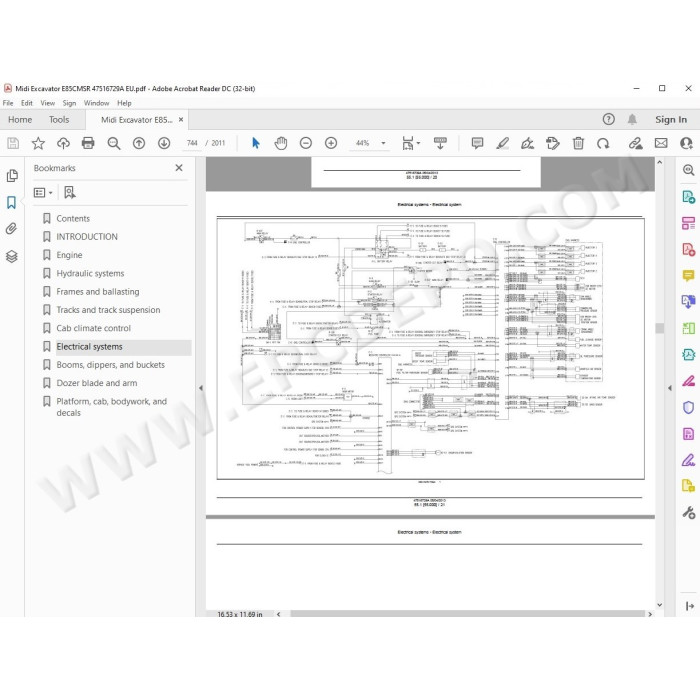Send file by email envelope
The width and height of the screenshot is (700, 700).
(661, 143)
